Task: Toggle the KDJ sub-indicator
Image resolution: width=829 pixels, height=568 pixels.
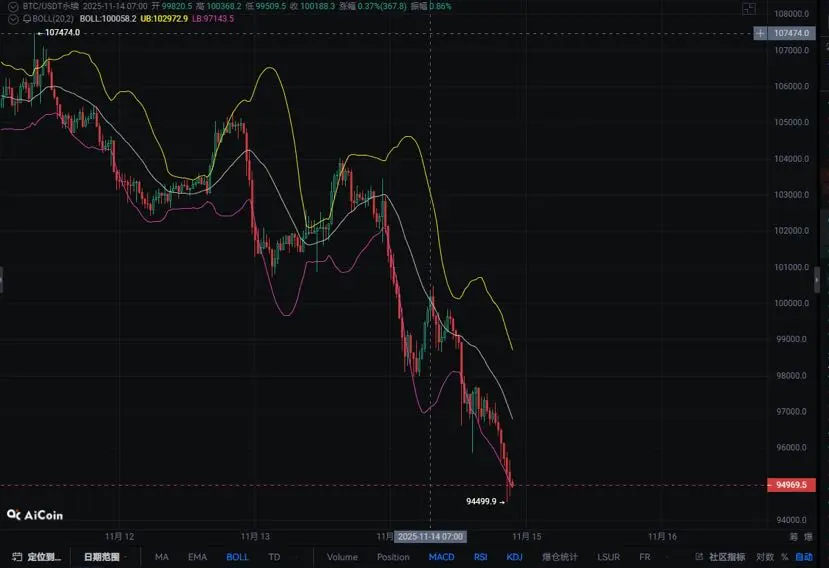Action: [514, 557]
